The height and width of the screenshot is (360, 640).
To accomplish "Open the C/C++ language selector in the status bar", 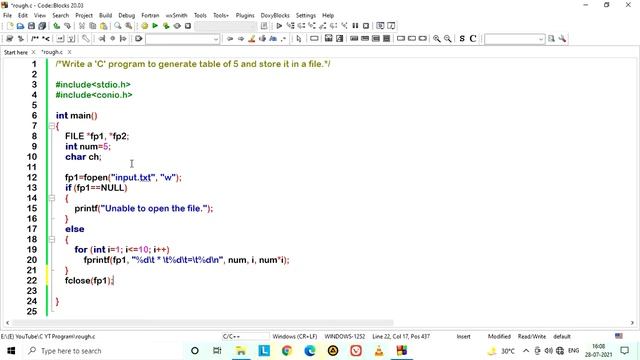I will tap(245, 336).
